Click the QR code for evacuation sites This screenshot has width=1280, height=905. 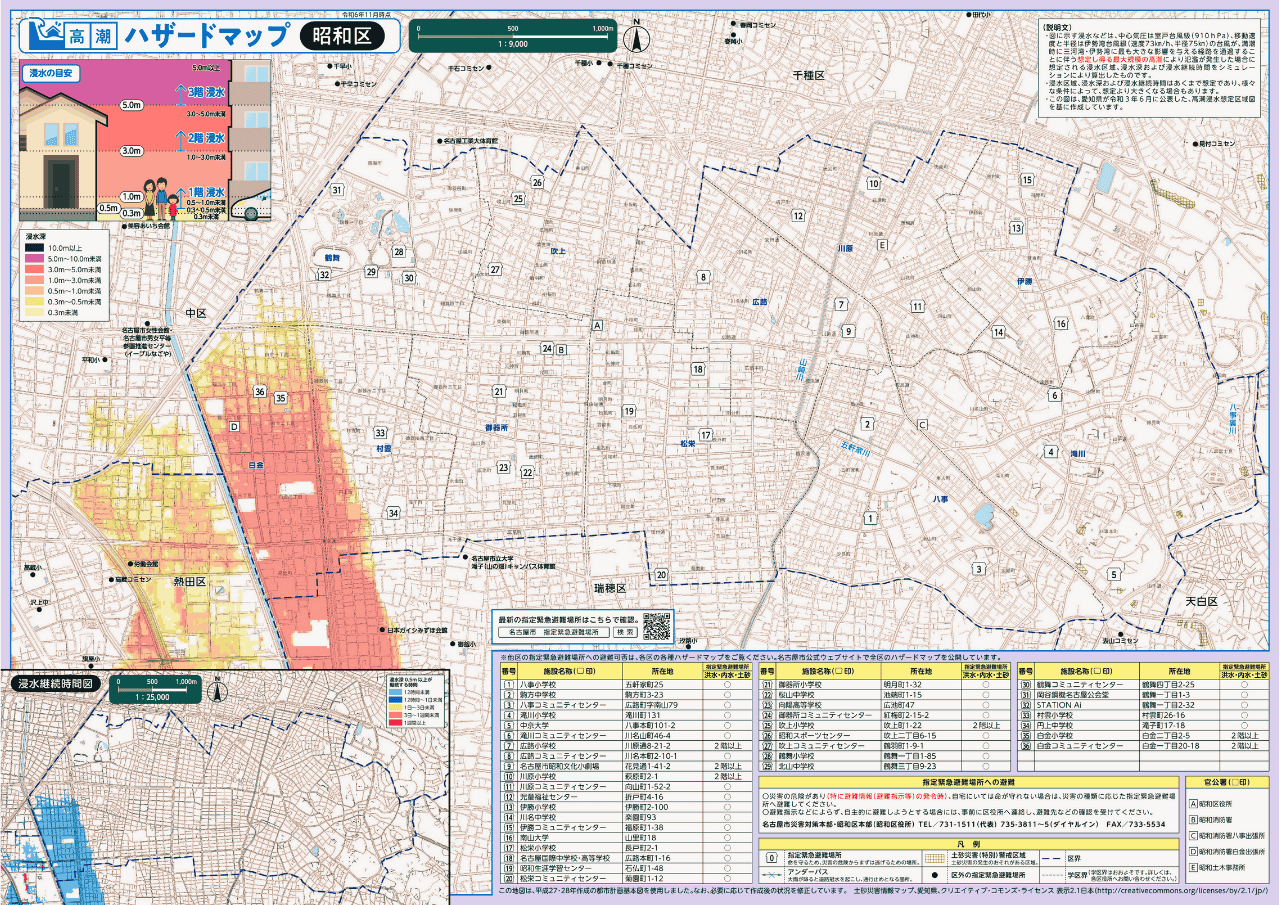(656, 625)
